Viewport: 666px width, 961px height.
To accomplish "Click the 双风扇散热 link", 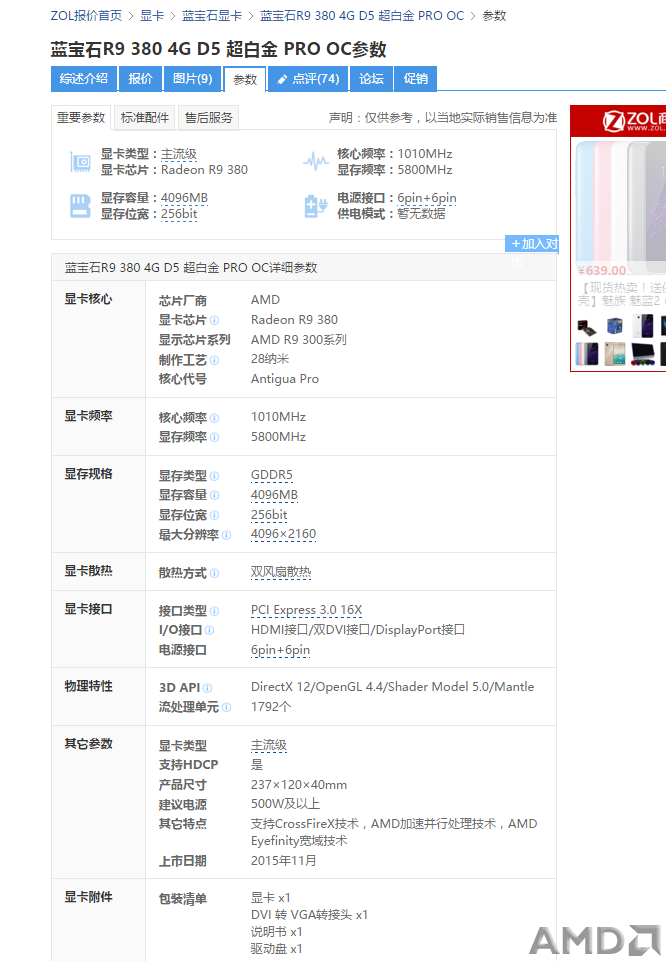I will pos(281,572).
